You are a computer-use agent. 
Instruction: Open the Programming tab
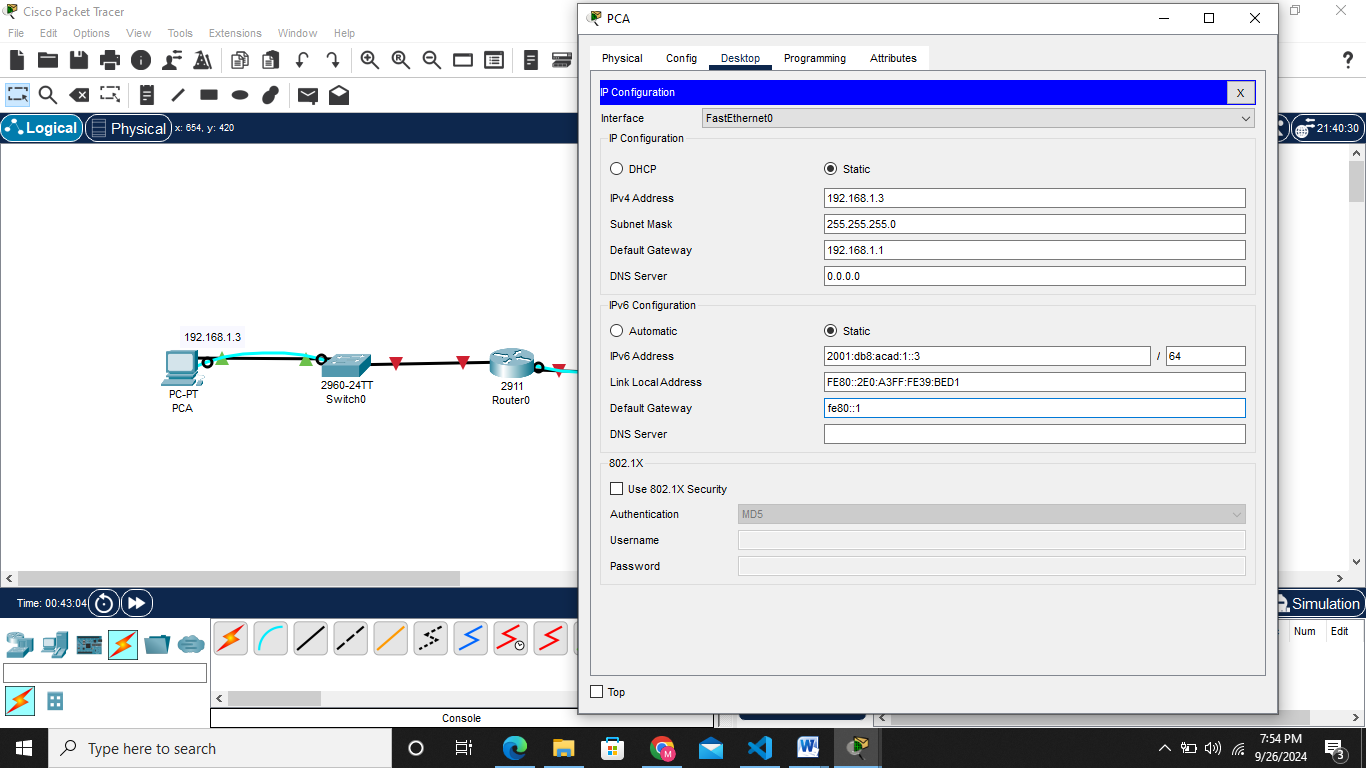click(x=814, y=58)
